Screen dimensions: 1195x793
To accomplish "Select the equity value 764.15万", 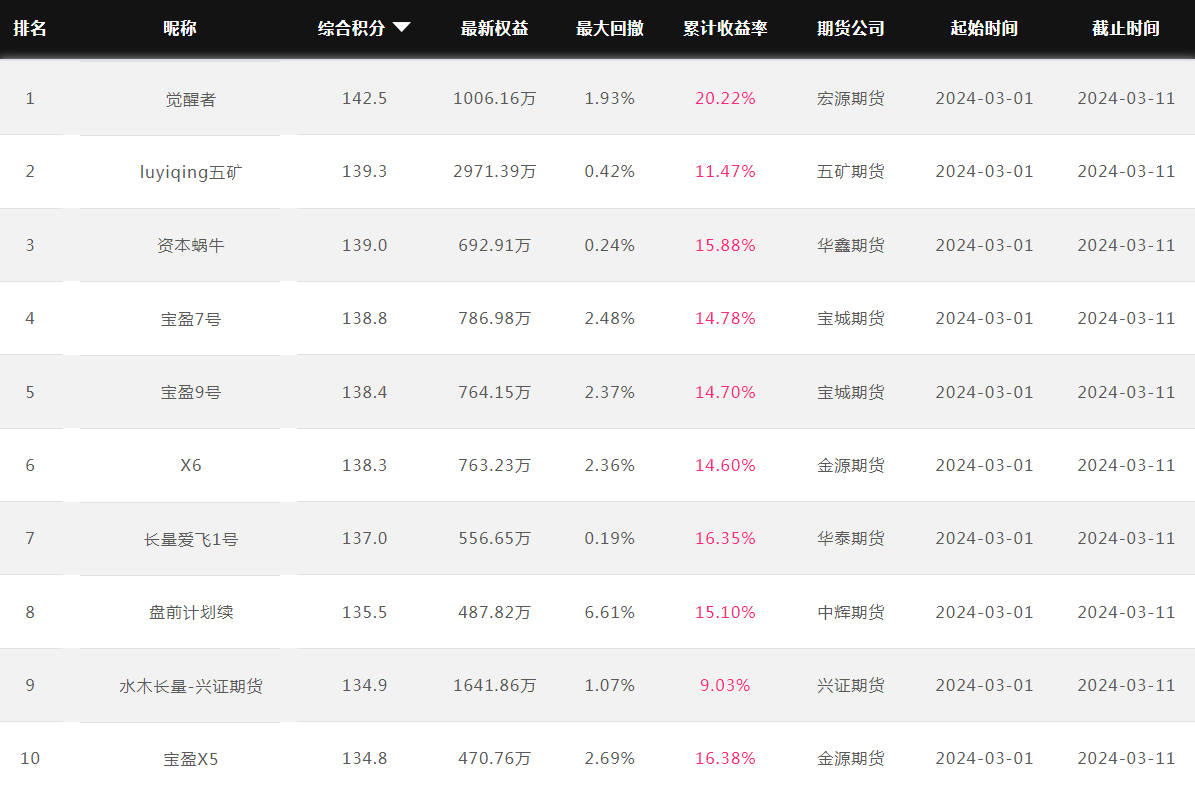I will (x=495, y=392).
